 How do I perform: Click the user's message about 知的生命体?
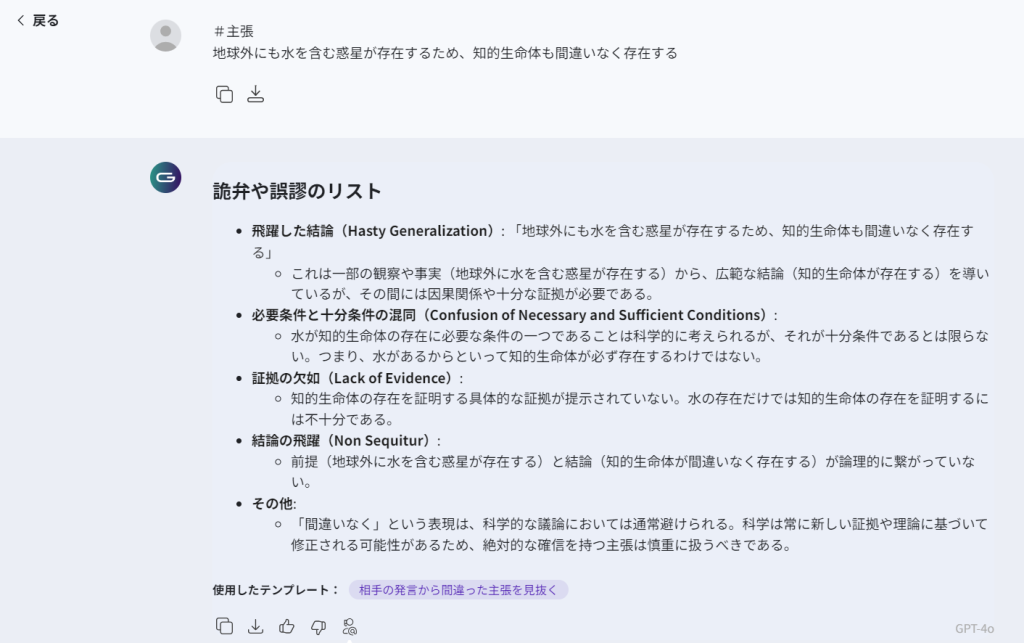[445, 53]
